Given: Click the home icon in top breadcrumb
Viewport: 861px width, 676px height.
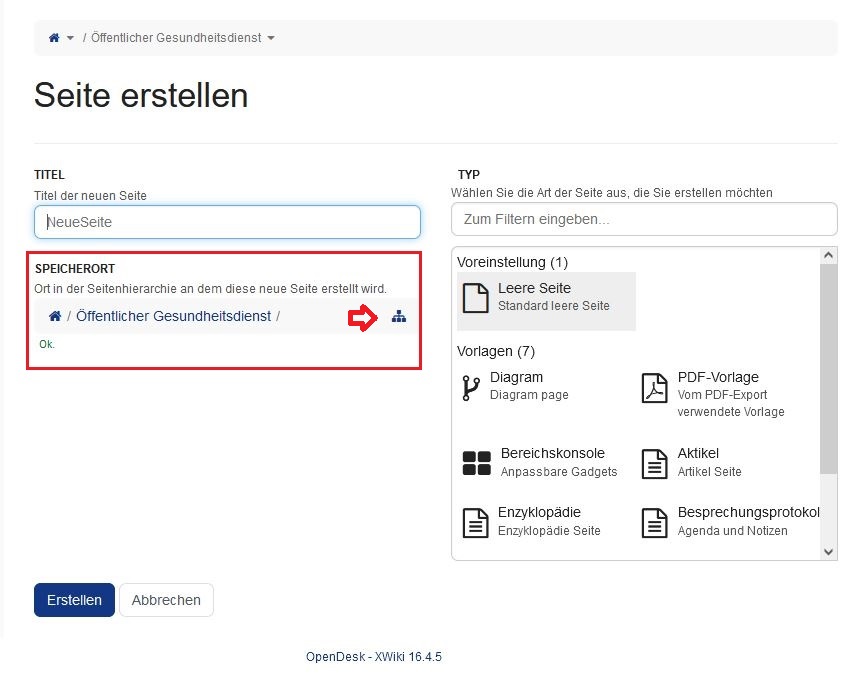Looking at the screenshot, I should [x=54, y=38].
